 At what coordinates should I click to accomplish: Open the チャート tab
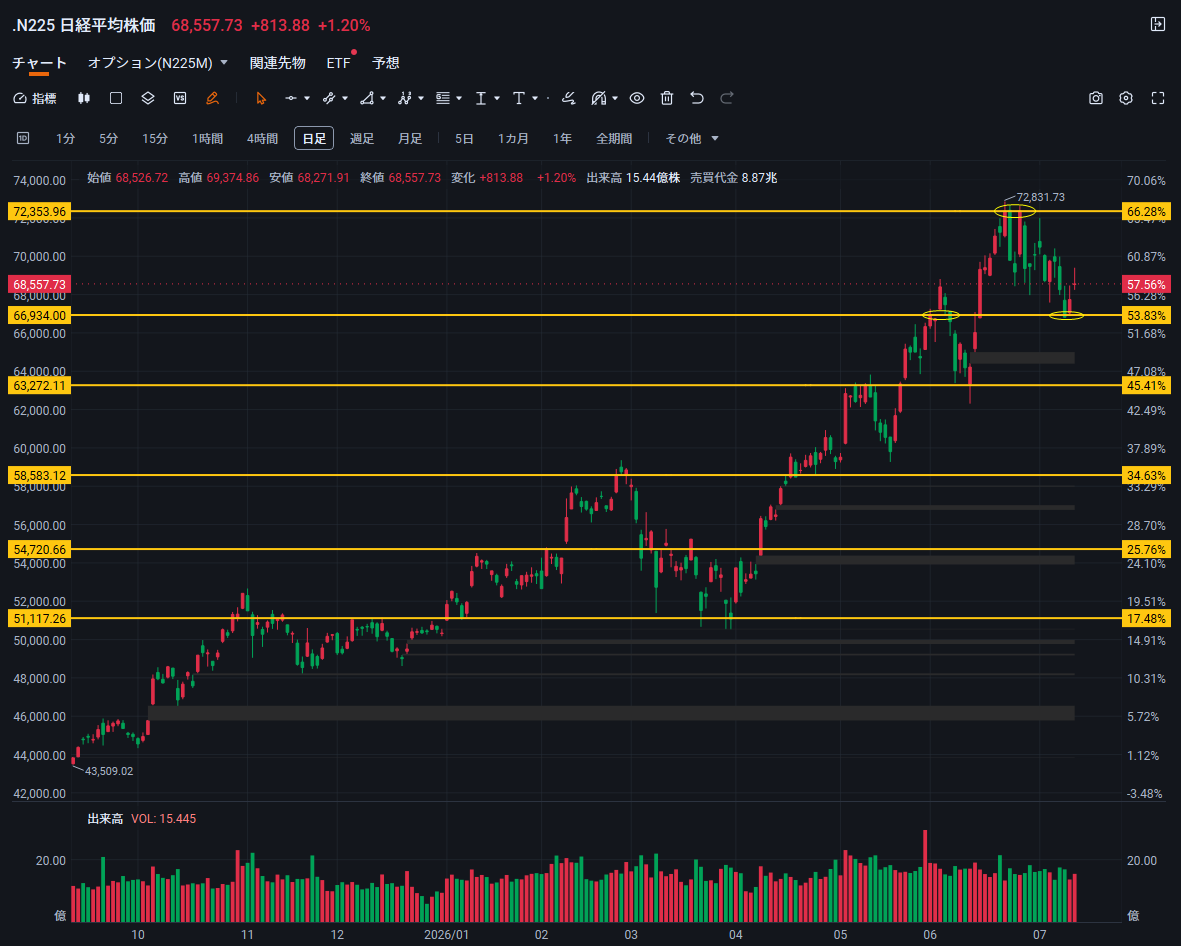[x=39, y=63]
